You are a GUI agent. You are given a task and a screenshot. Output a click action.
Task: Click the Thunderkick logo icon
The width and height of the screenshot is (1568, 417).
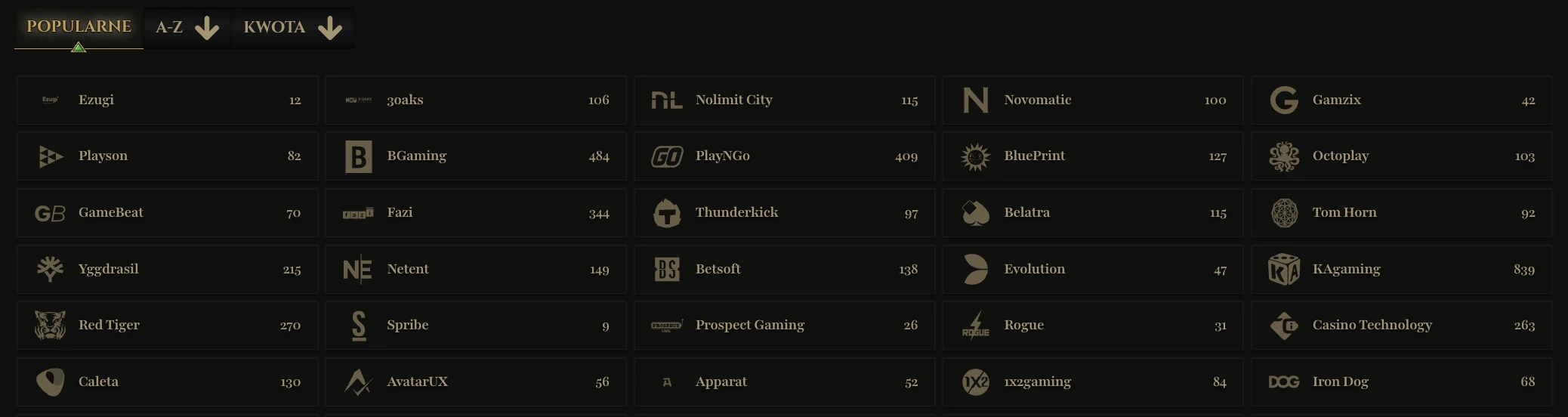coord(667,213)
